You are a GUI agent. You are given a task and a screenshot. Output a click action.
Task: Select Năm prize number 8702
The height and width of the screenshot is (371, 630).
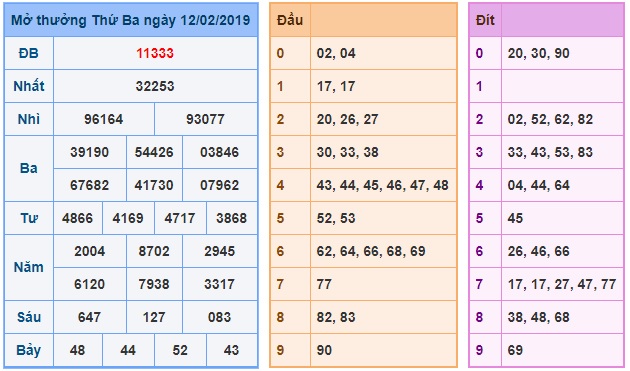154,251
